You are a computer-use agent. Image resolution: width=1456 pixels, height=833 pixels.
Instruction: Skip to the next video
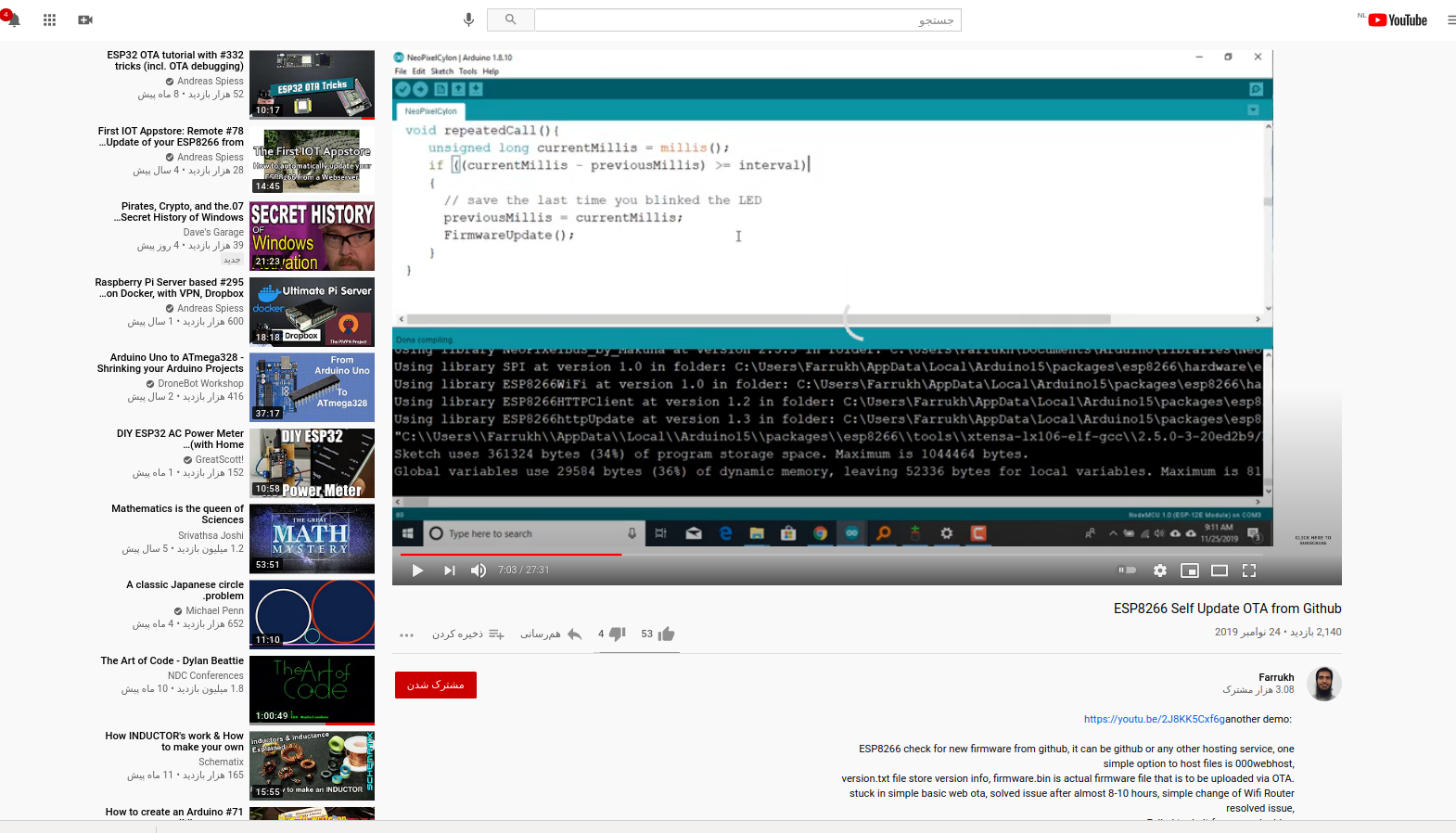[x=449, y=570]
